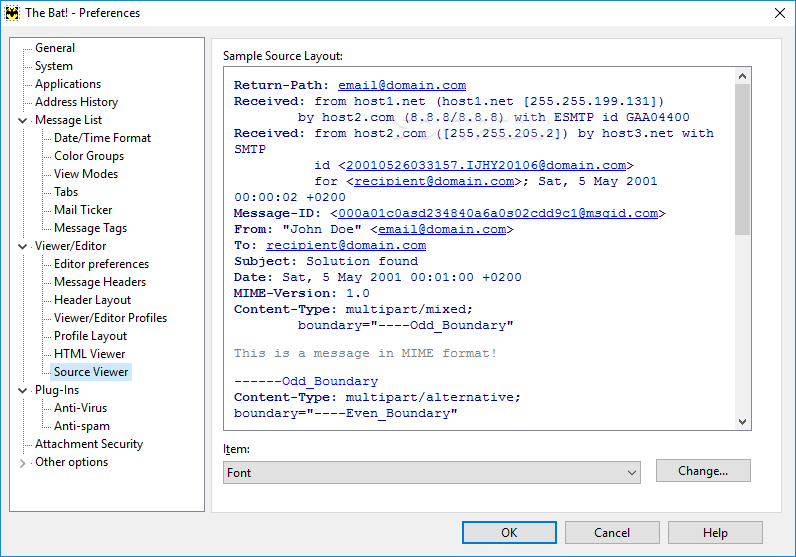This screenshot has width=796, height=557.
Task: Open Date/Time Format settings
Action: pyautogui.click(x=103, y=138)
